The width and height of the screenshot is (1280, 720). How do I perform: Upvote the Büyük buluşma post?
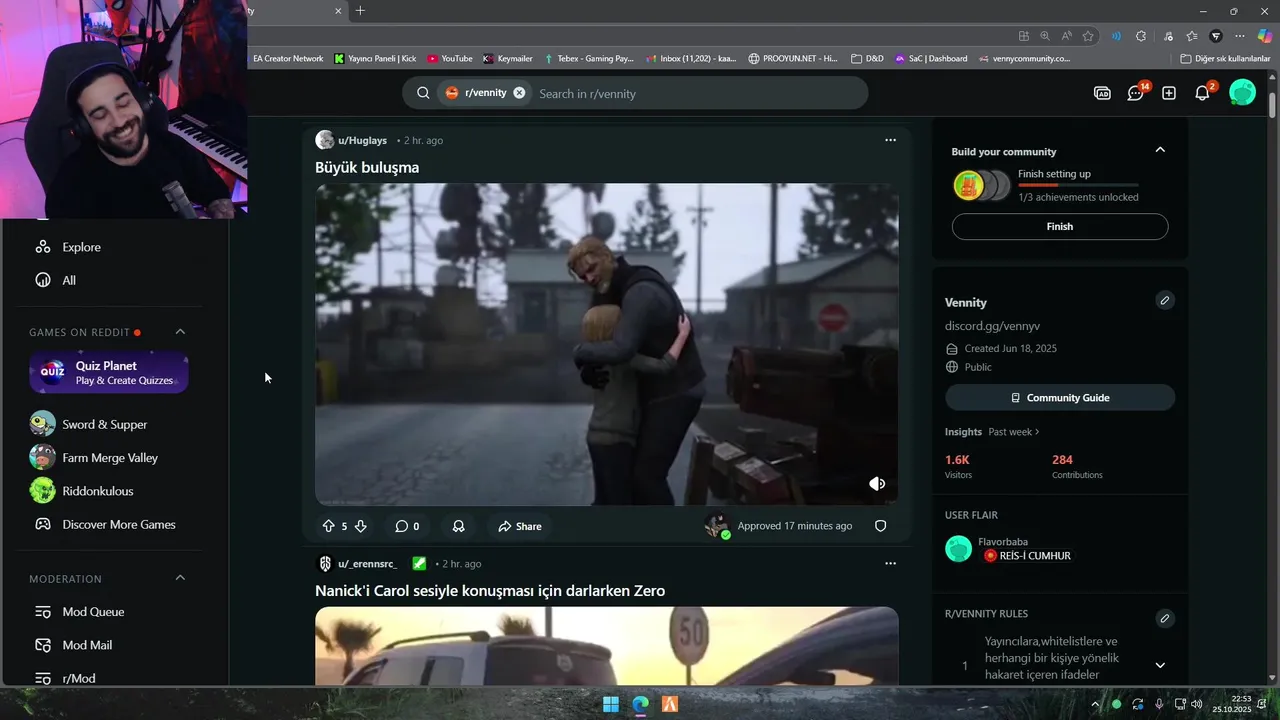point(328,526)
